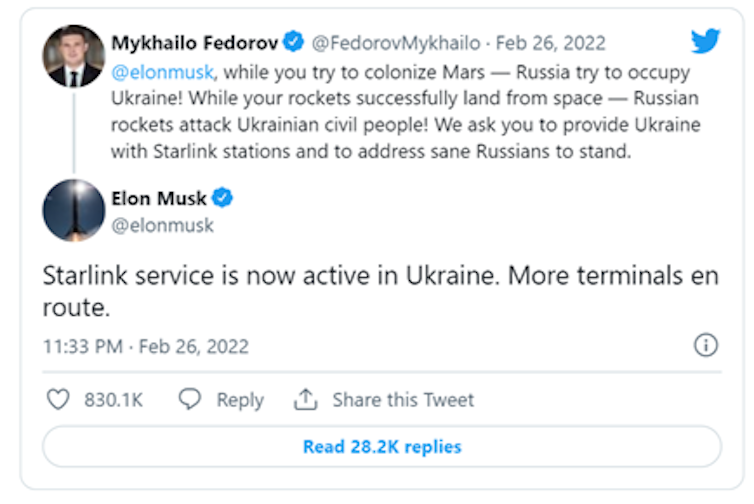This screenshot has height=504, width=754.
Task: Click Elon Musk's verified badge
Action: [x=222, y=198]
